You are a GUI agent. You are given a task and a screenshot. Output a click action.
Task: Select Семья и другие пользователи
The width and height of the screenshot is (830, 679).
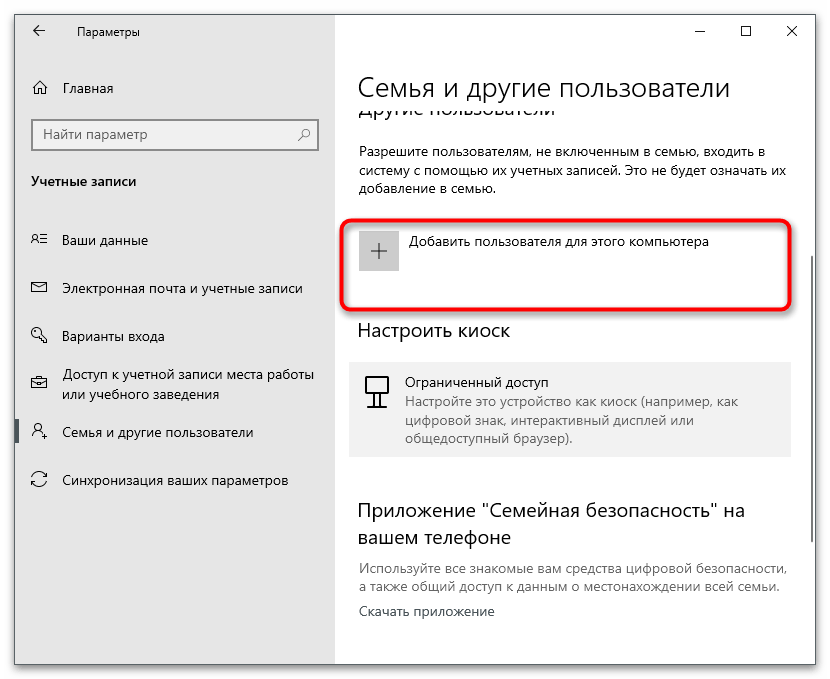pos(158,432)
